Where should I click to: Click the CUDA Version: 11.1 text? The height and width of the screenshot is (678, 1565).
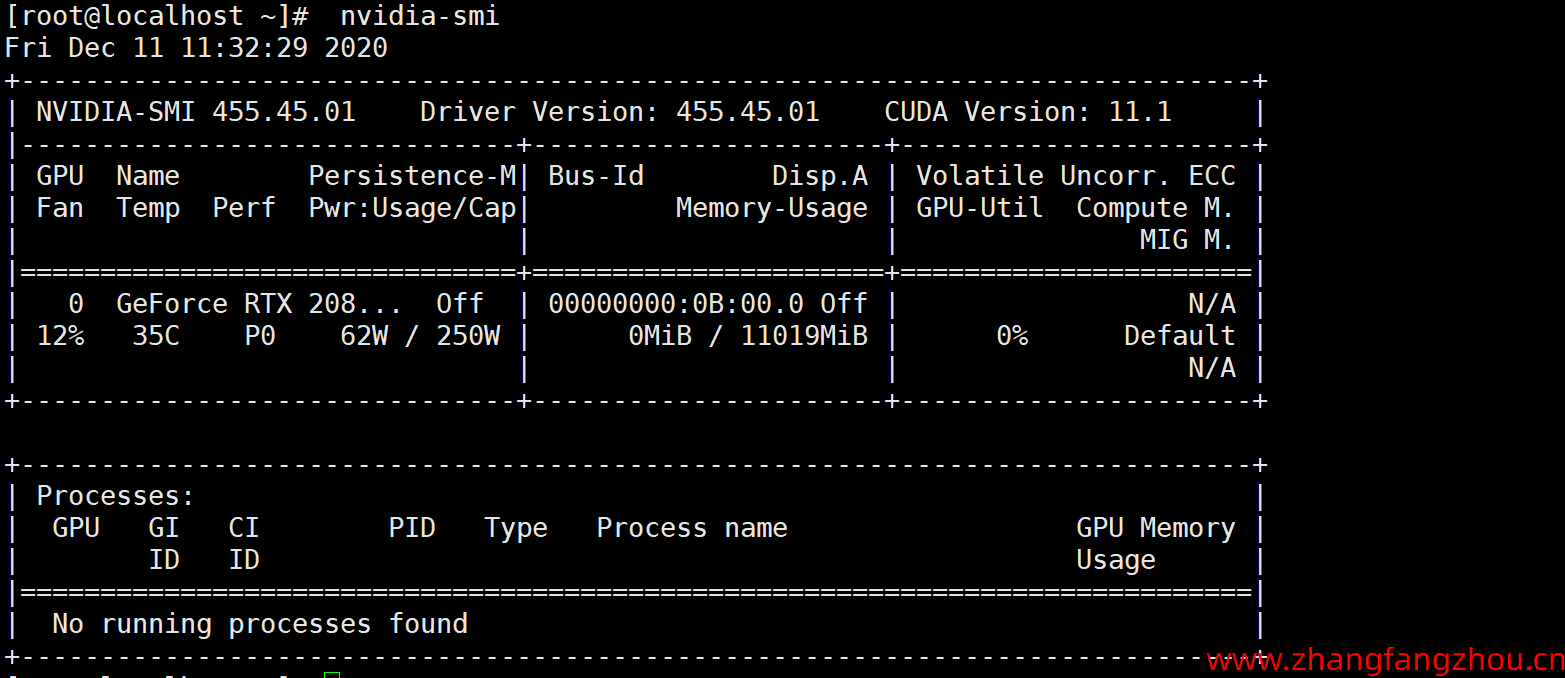[1028, 112]
